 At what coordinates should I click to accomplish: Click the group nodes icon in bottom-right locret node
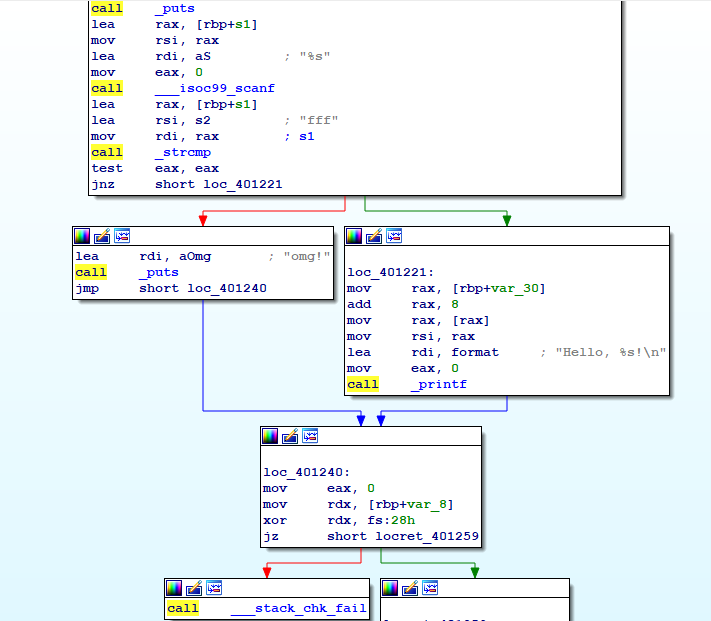click(x=430, y=588)
